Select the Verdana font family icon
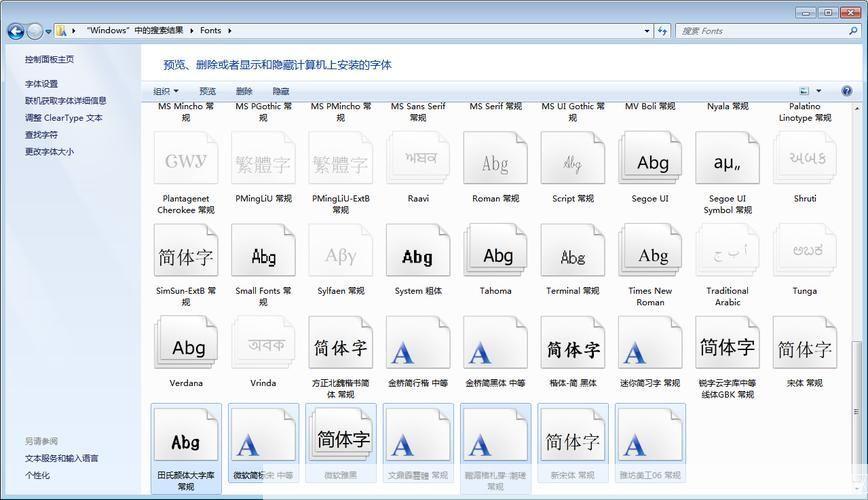The height and width of the screenshot is (500, 868). coord(186,343)
